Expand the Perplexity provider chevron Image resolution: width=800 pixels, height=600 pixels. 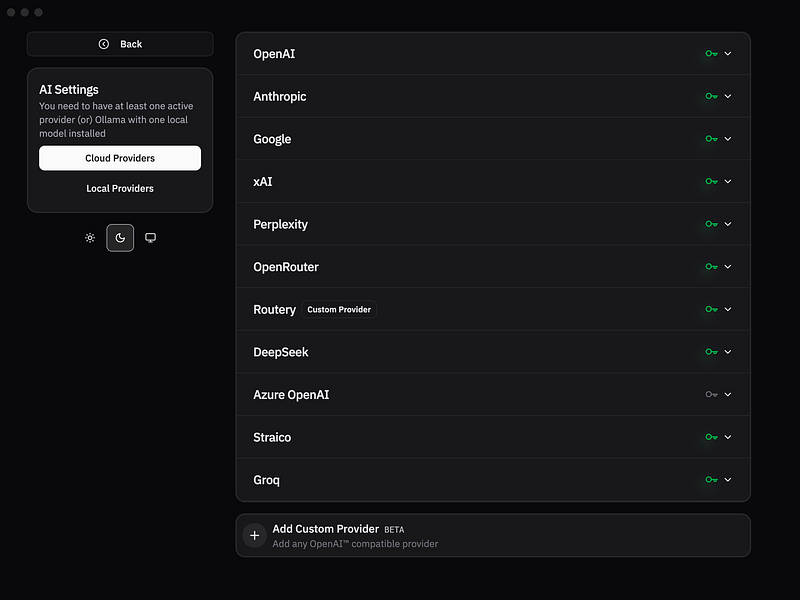pos(728,224)
